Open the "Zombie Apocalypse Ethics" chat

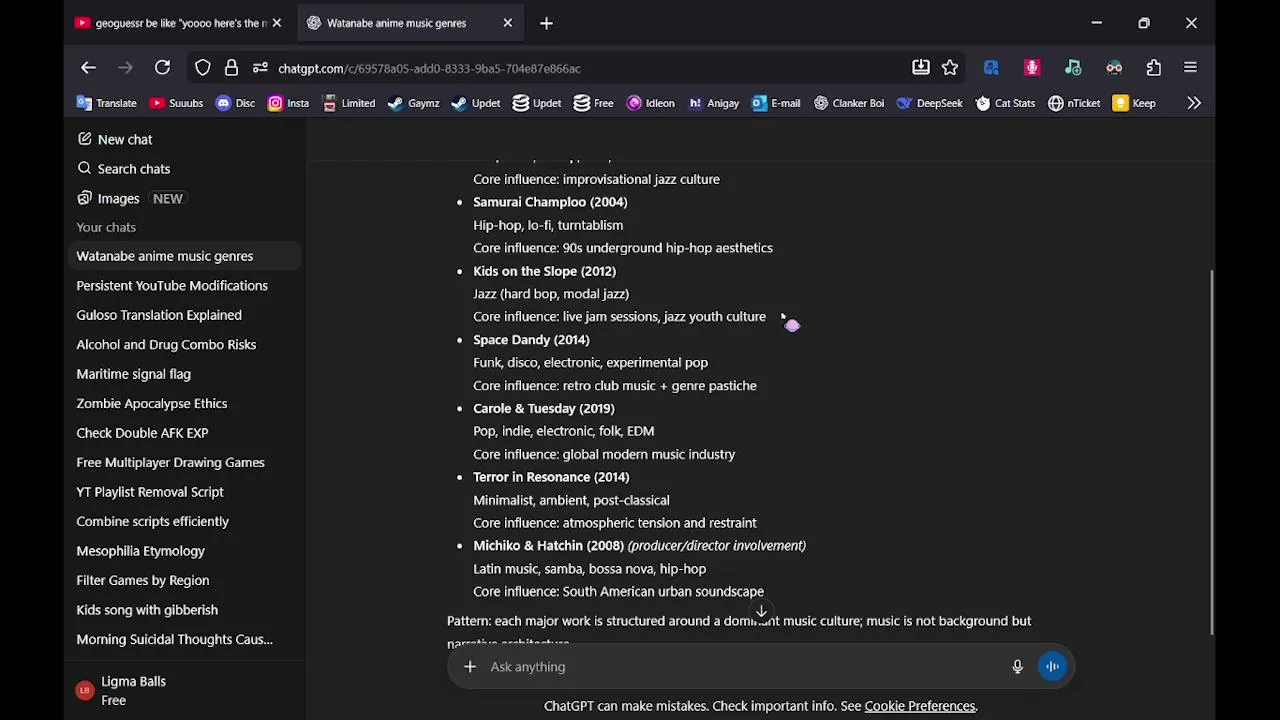coord(152,403)
